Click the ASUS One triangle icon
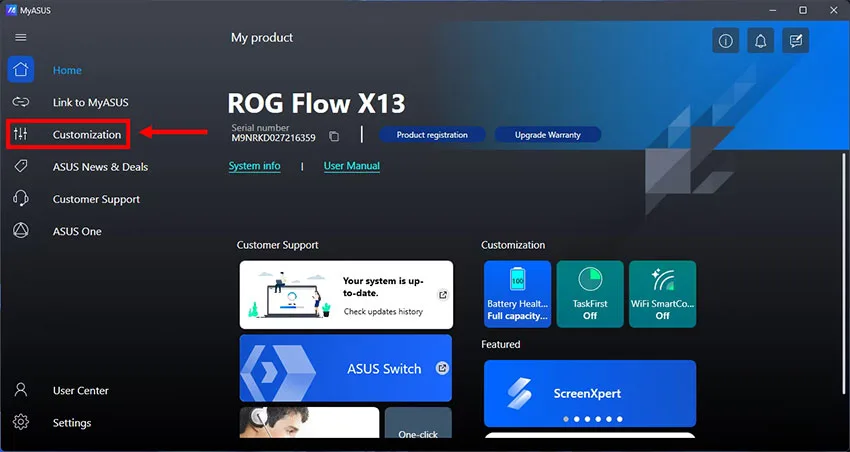 point(21,231)
